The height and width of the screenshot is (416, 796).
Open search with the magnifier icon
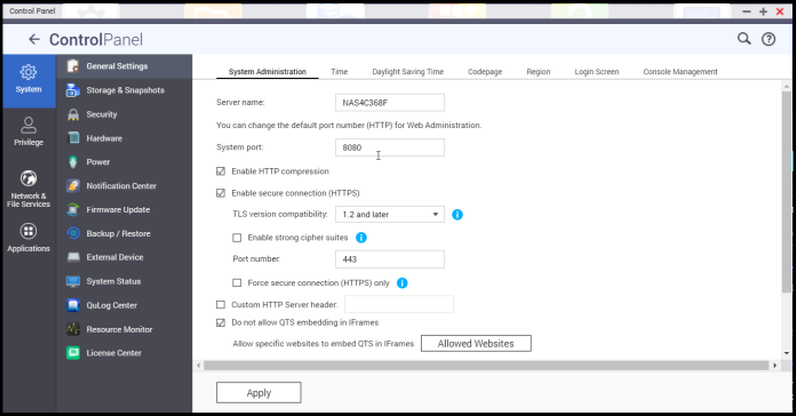(744, 39)
